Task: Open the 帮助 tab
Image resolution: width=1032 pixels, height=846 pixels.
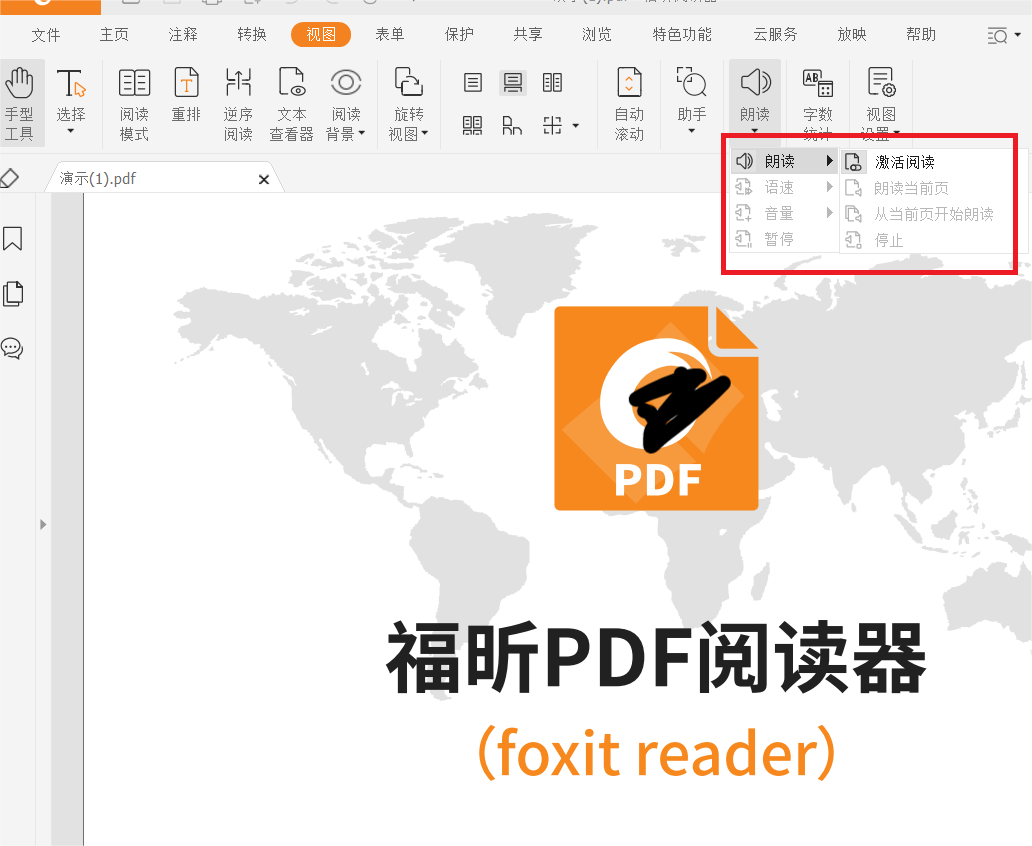Action: pyautogui.click(x=921, y=34)
